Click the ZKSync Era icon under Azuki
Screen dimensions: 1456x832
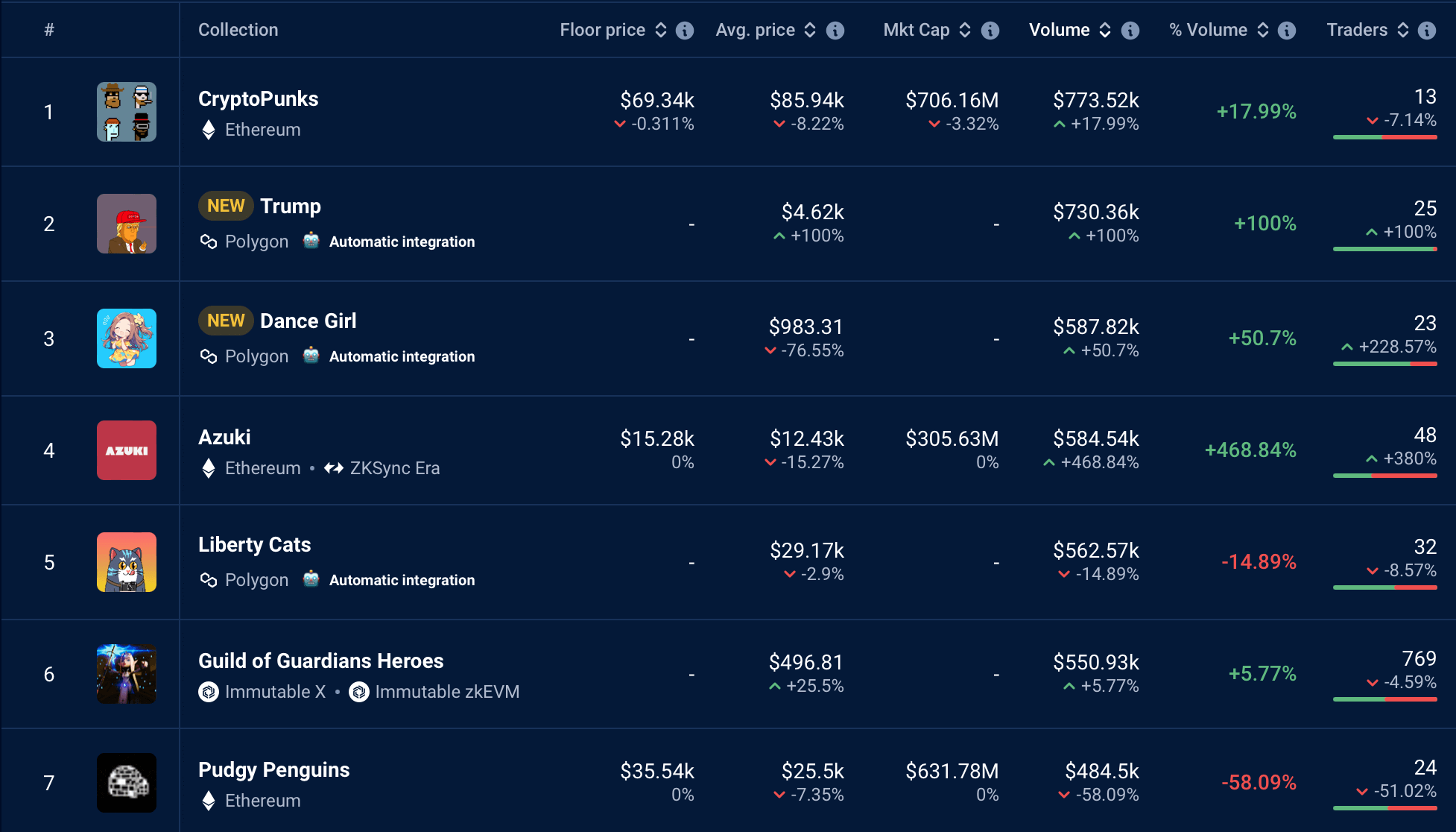333,468
